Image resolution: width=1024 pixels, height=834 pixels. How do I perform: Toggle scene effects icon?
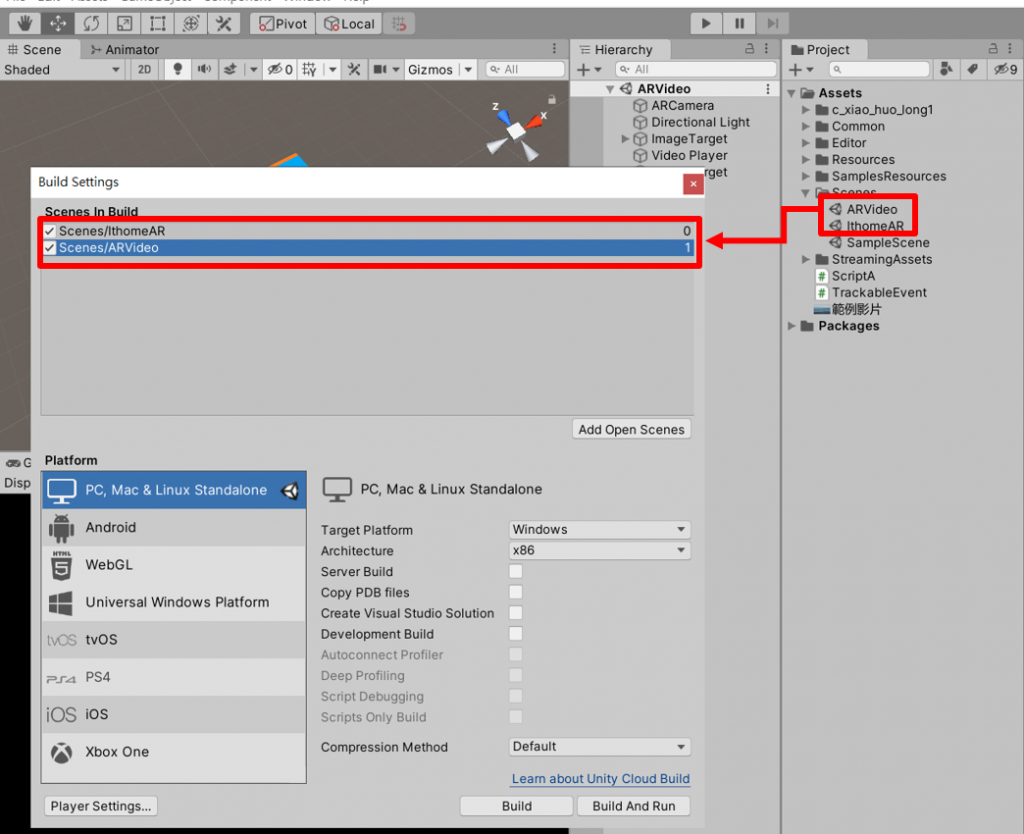pos(231,69)
